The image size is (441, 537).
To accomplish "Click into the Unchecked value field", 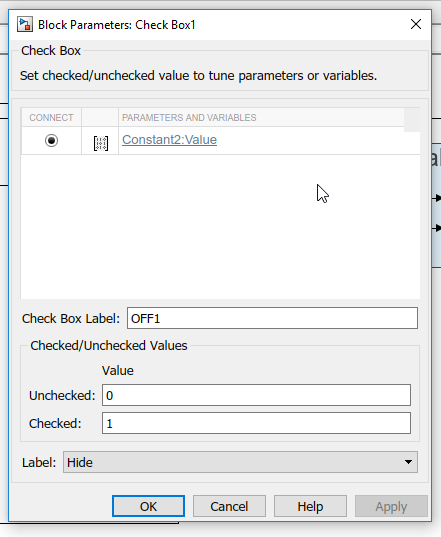I will (x=256, y=395).
